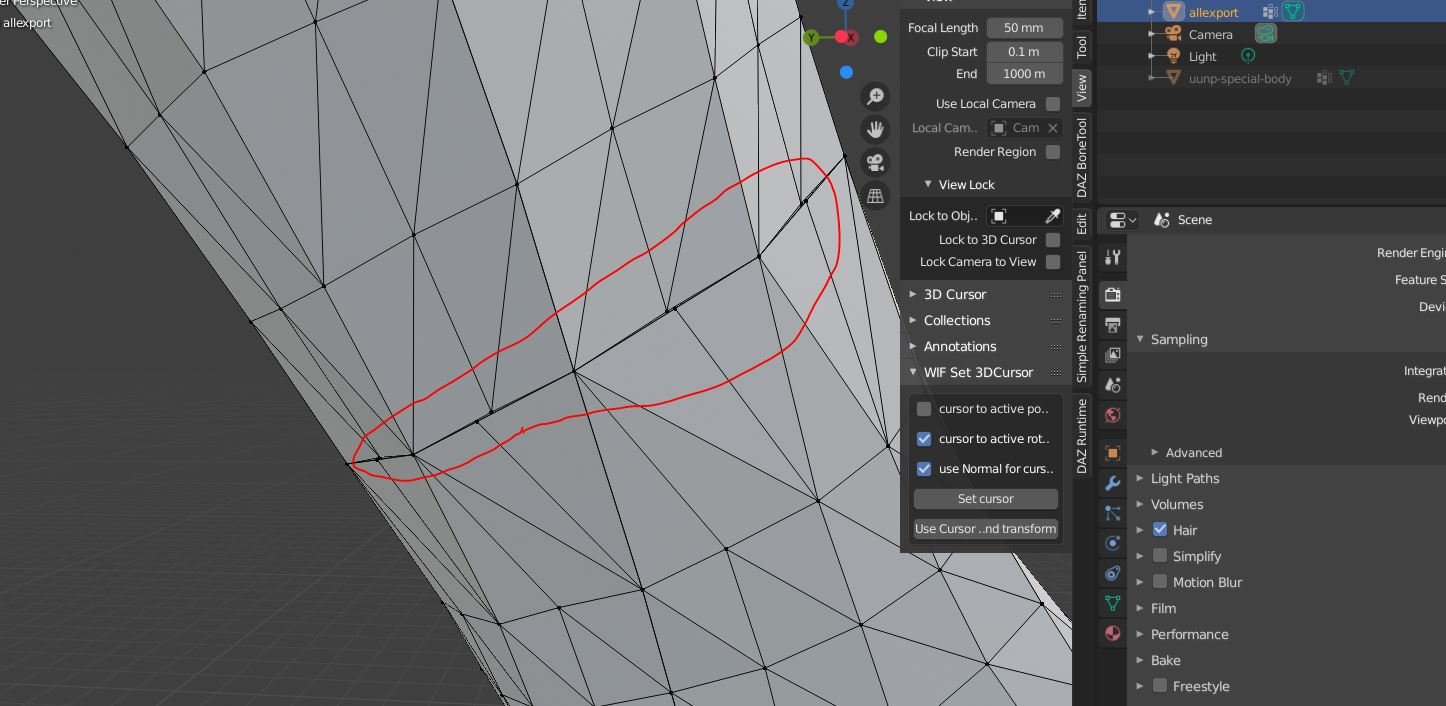Click light data icon beside Light row

pos(1248,56)
